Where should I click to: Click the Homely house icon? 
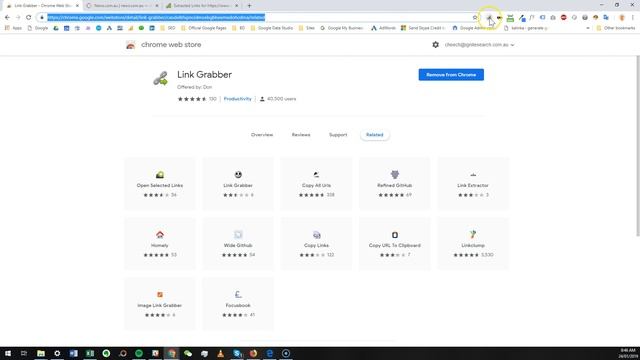tap(160, 235)
